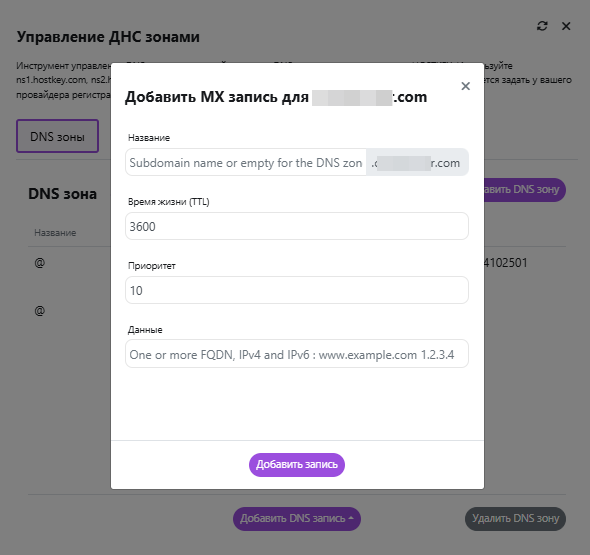Click the DNS зона section heading
This screenshot has height=555, width=590.
[x=62, y=194]
